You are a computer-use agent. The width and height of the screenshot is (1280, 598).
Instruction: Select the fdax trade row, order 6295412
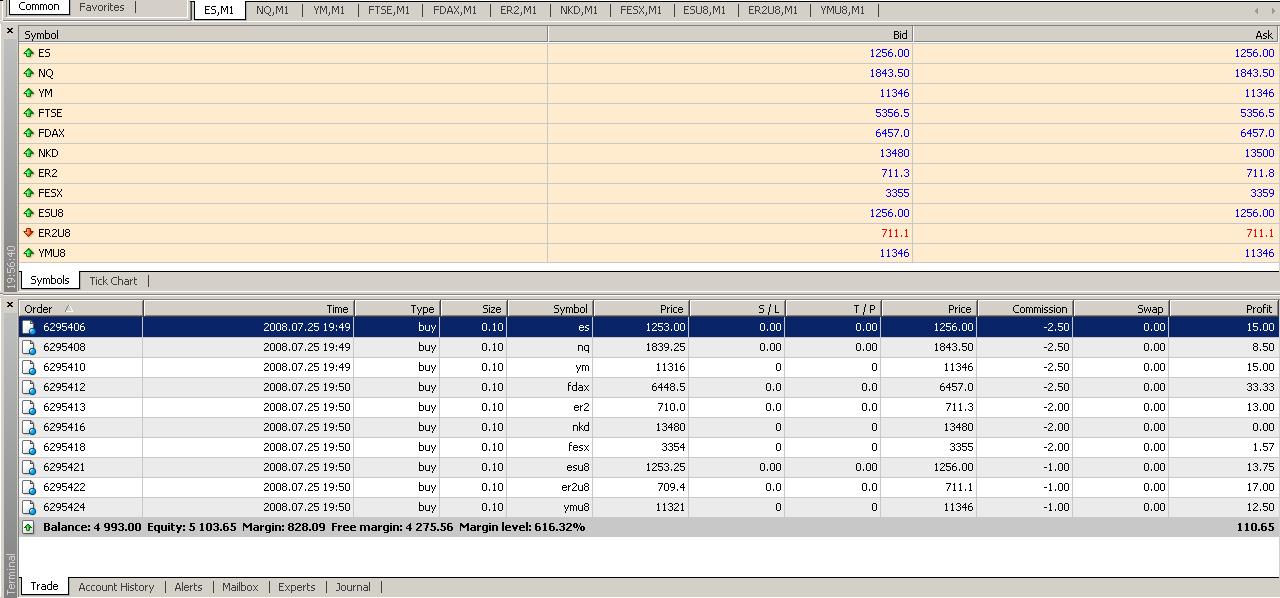pyautogui.click(x=600, y=387)
